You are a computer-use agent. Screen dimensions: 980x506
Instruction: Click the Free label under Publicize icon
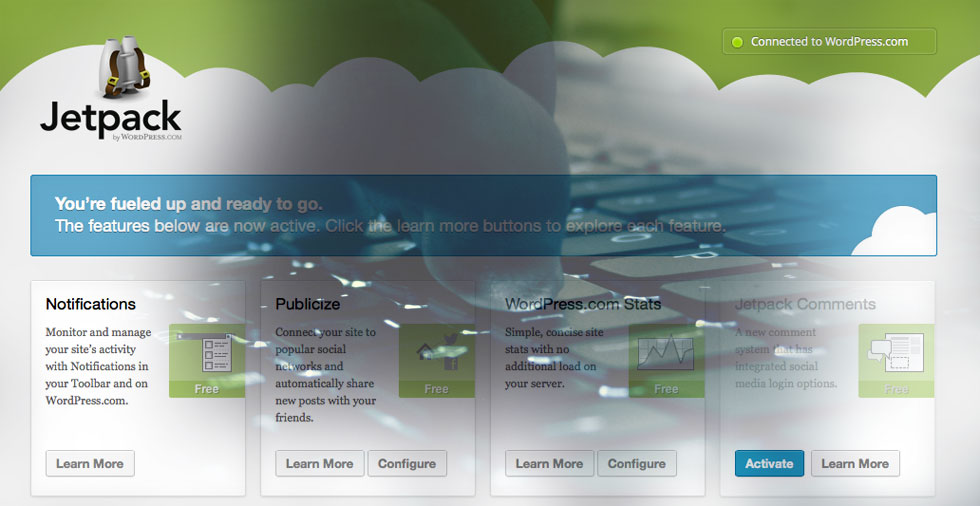coord(436,389)
